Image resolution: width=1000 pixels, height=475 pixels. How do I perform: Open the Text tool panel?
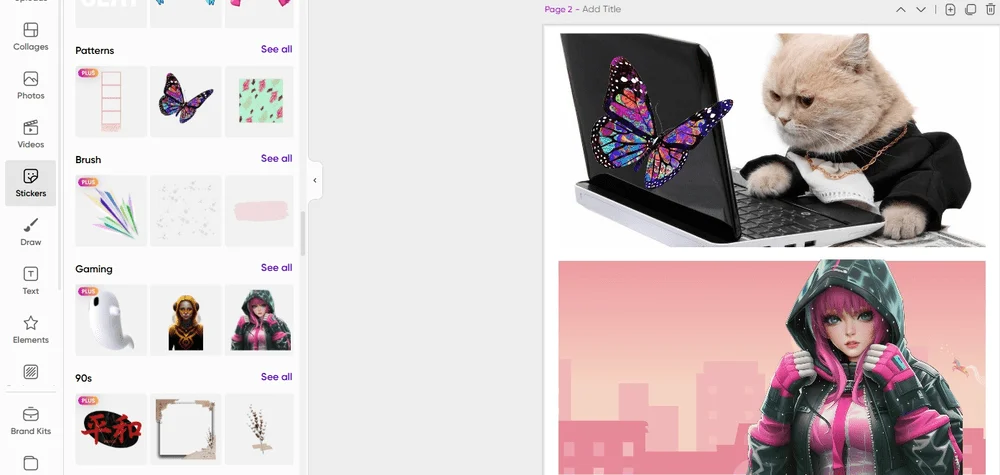[x=31, y=281]
